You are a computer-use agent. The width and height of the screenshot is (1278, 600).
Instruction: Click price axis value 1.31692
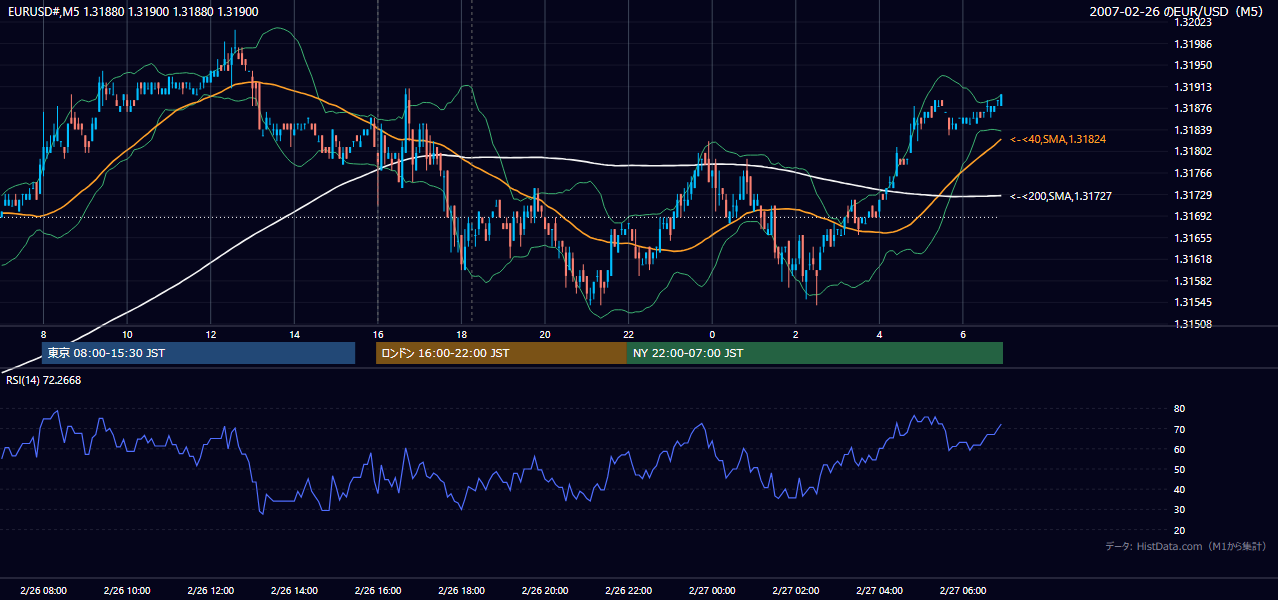[1193, 216]
